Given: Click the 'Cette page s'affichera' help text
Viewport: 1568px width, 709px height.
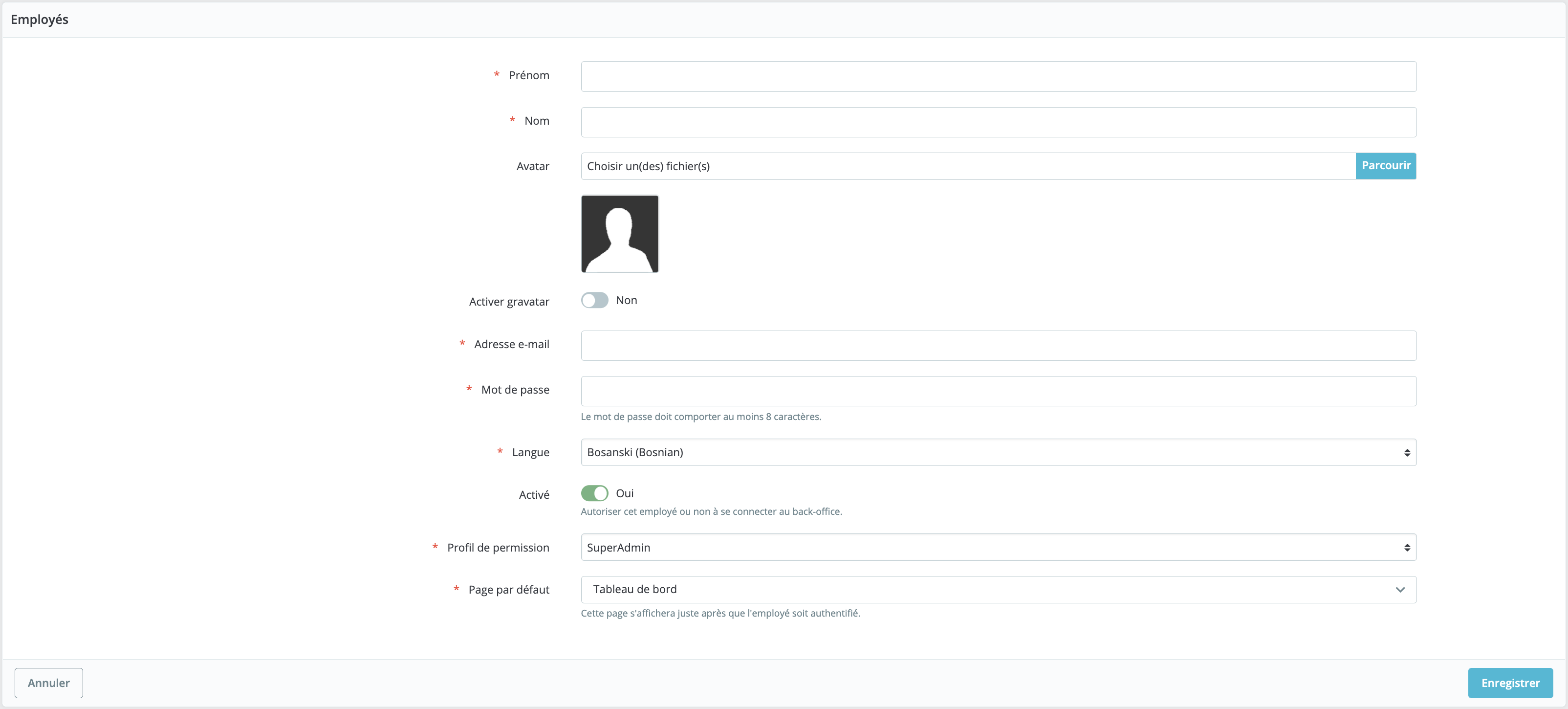Looking at the screenshot, I should point(720,613).
